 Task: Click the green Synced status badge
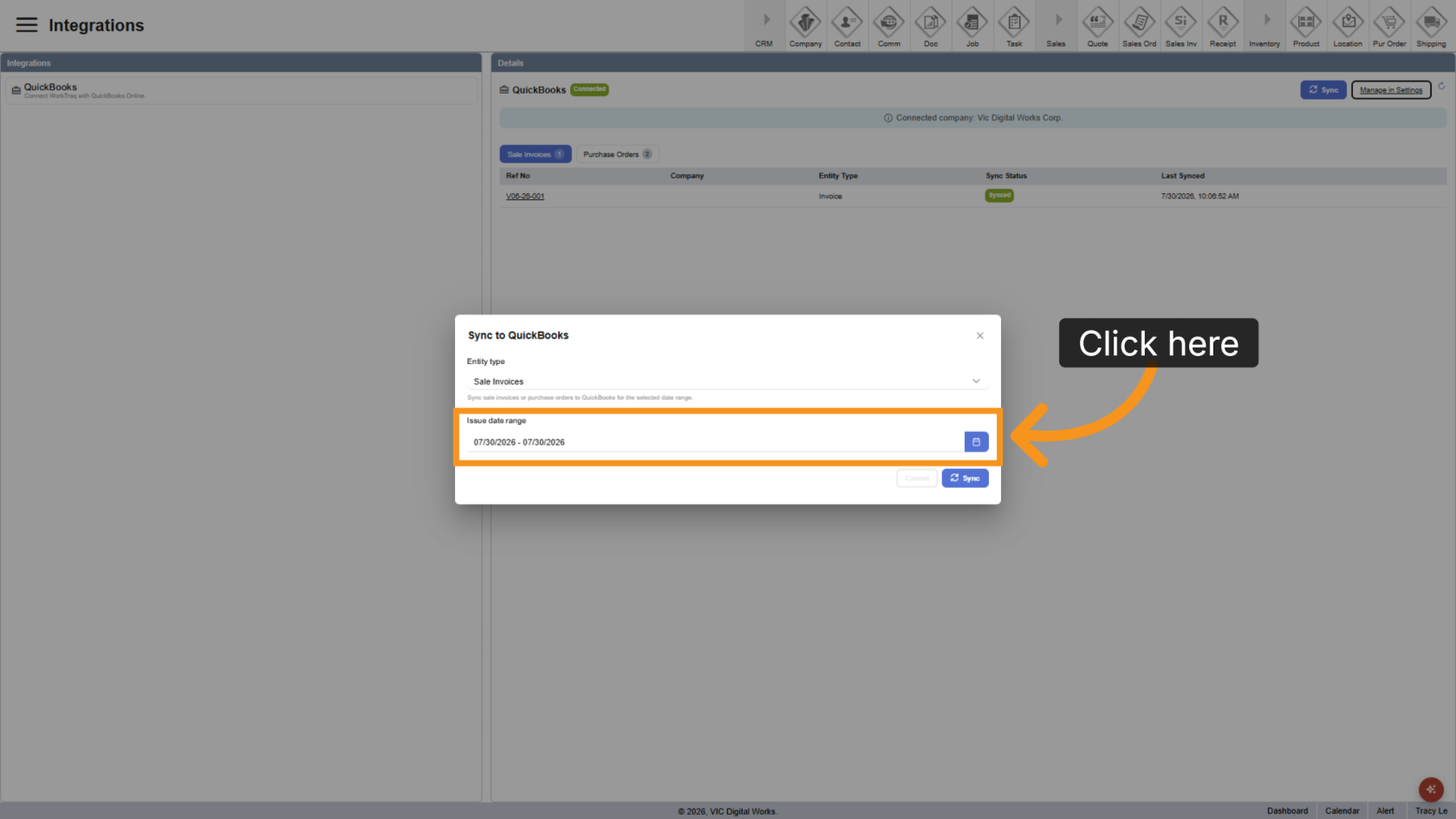999,196
